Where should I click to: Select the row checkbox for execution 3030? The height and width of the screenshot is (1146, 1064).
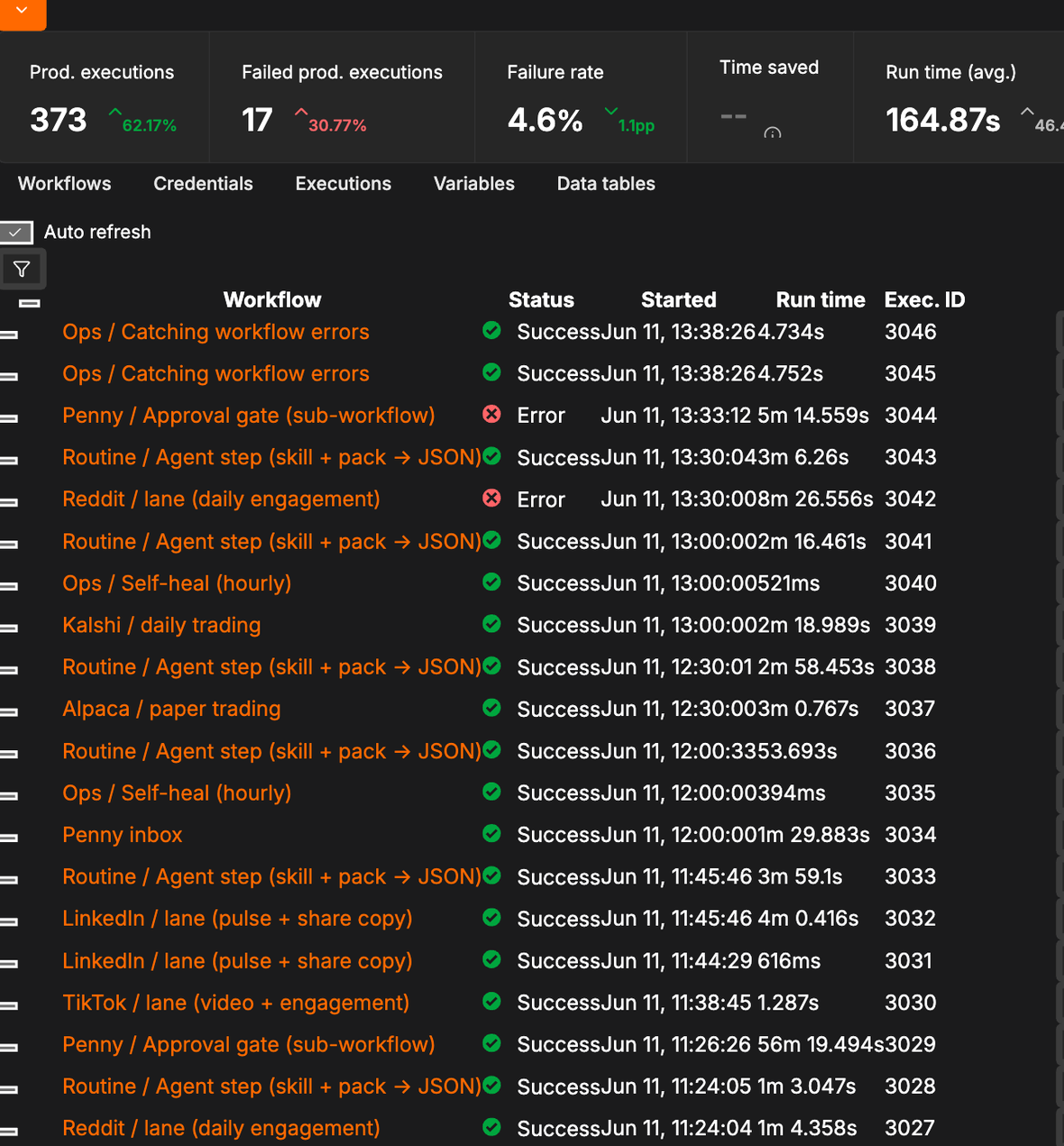click(x=9, y=1005)
